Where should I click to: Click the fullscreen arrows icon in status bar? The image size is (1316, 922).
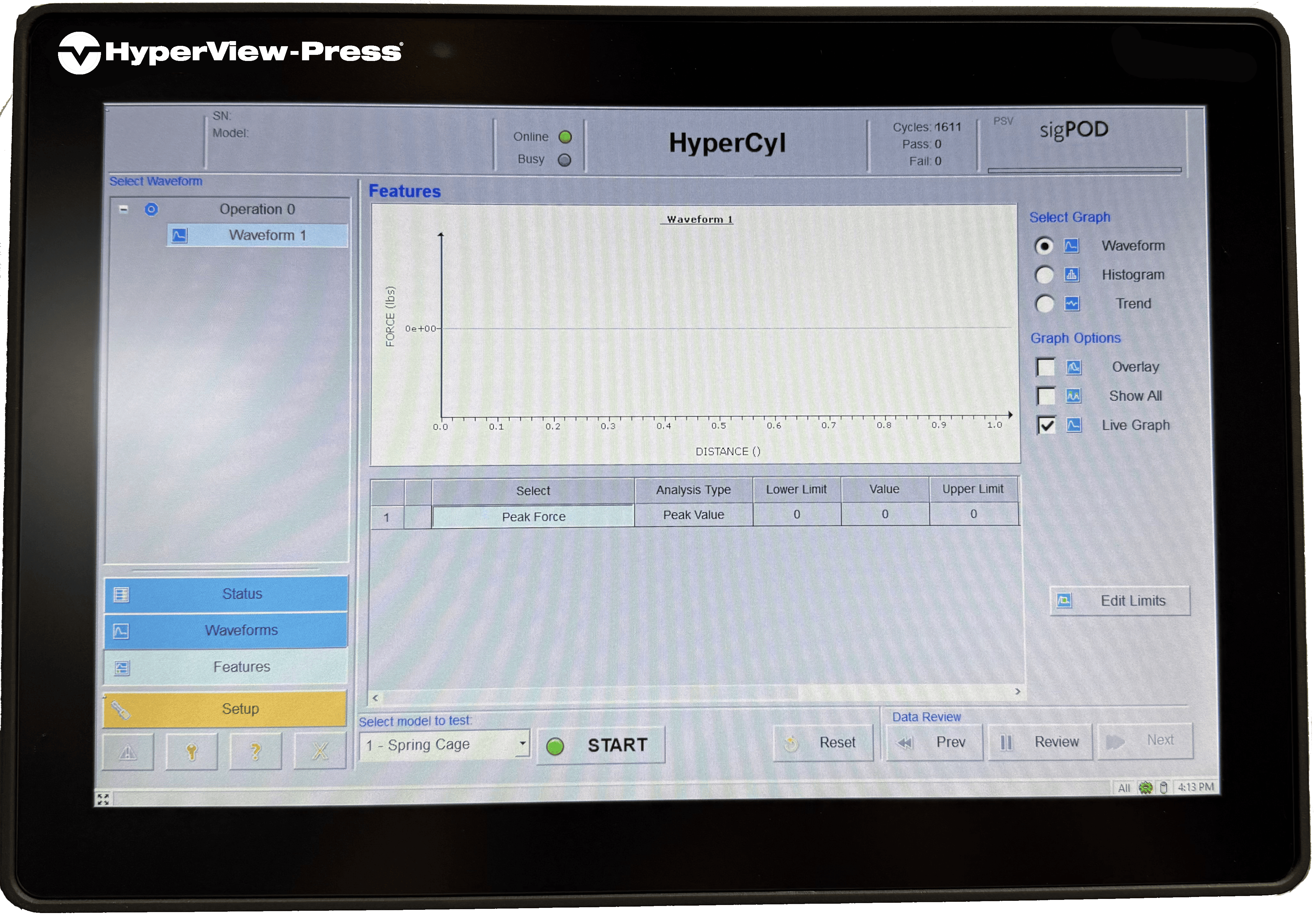click(x=103, y=799)
